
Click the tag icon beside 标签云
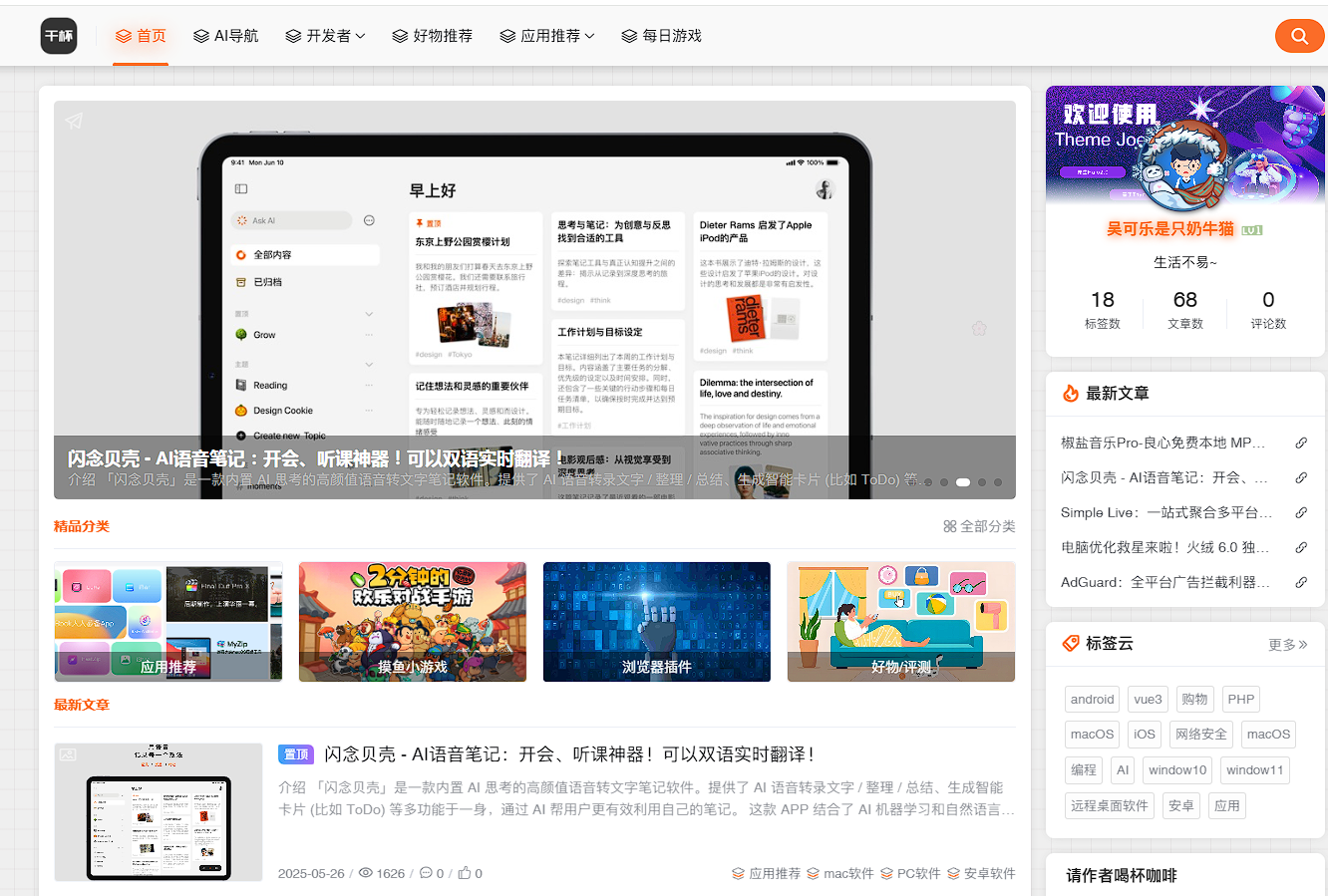click(x=1071, y=644)
